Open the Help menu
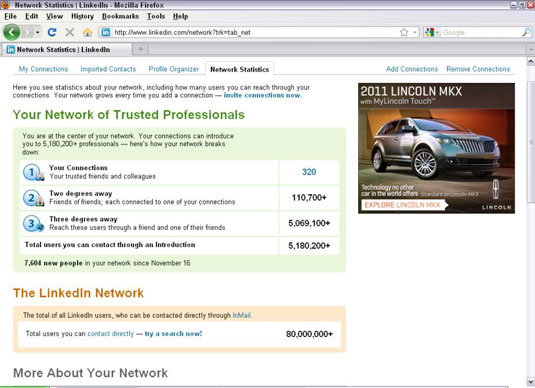The image size is (535, 388). pos(180,16)
